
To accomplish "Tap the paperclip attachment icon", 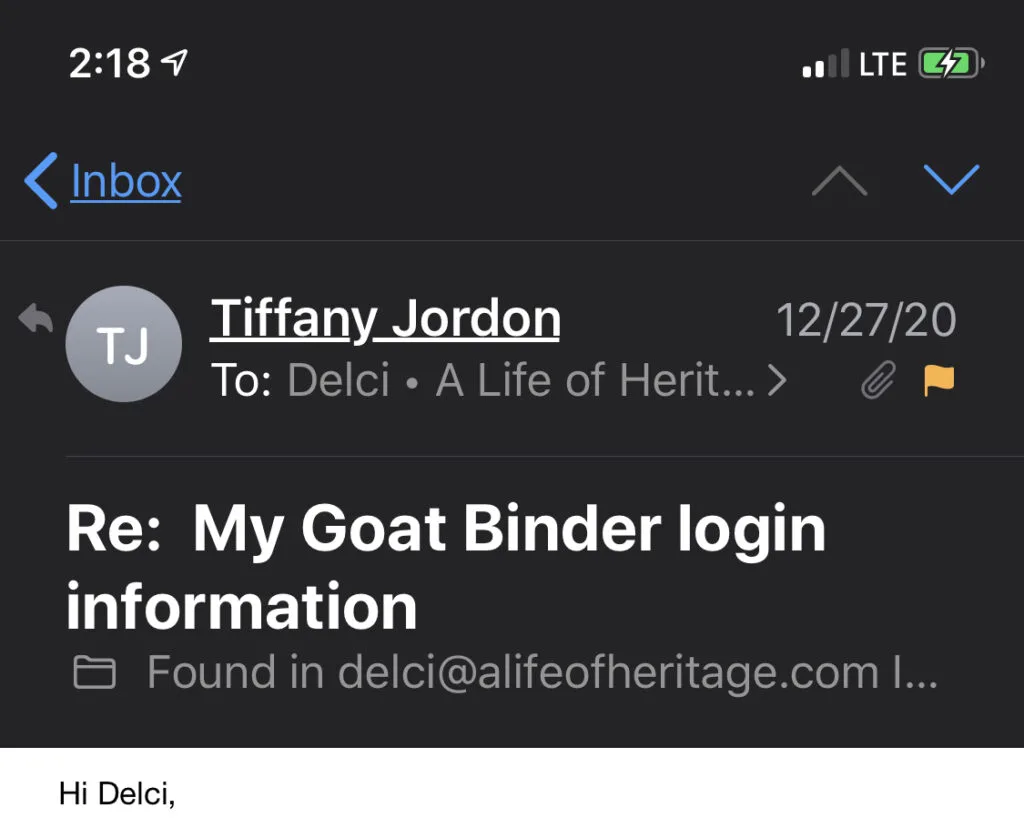I will pos(878,379).
